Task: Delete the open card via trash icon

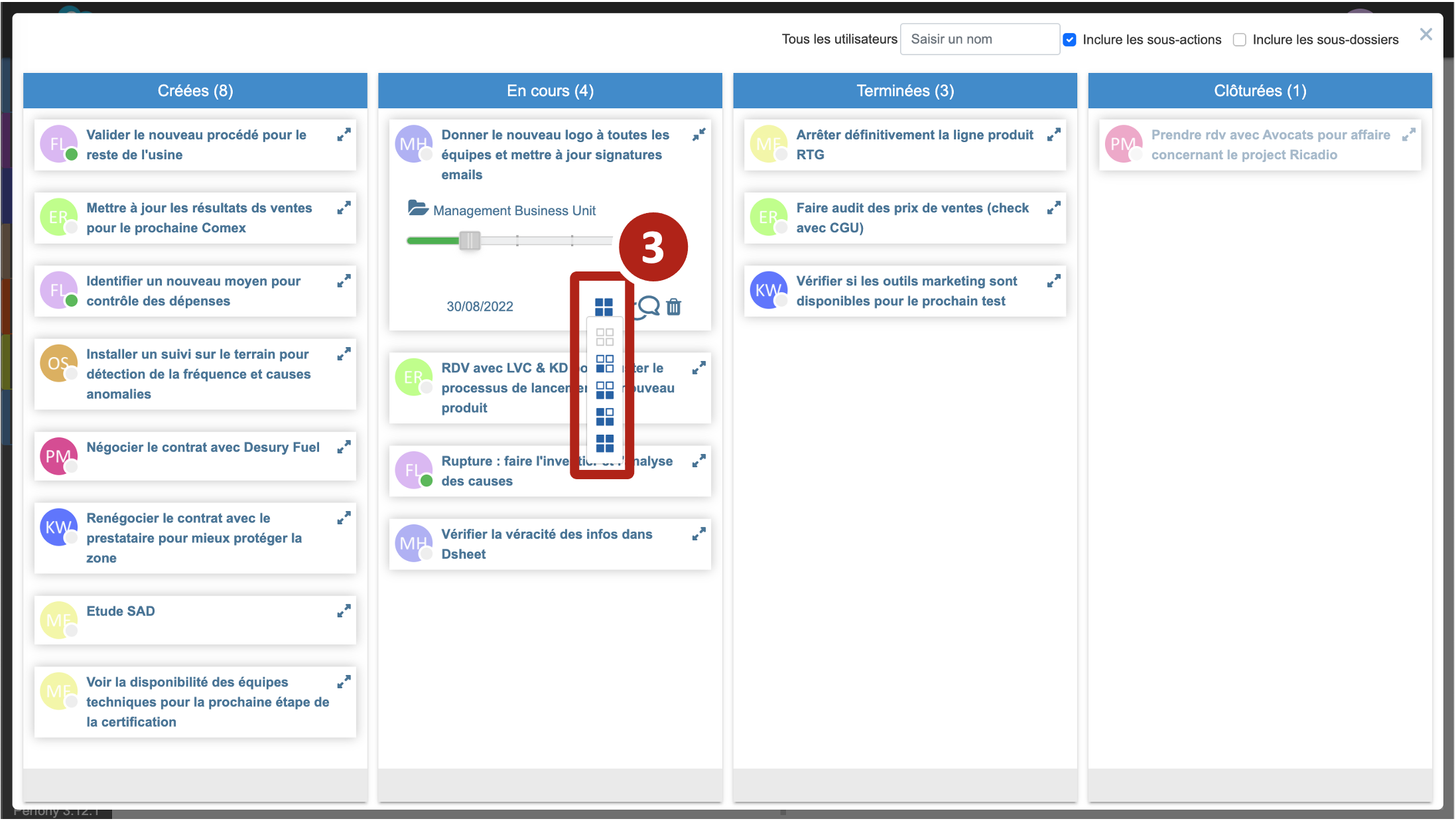Action: click(673, 307)
